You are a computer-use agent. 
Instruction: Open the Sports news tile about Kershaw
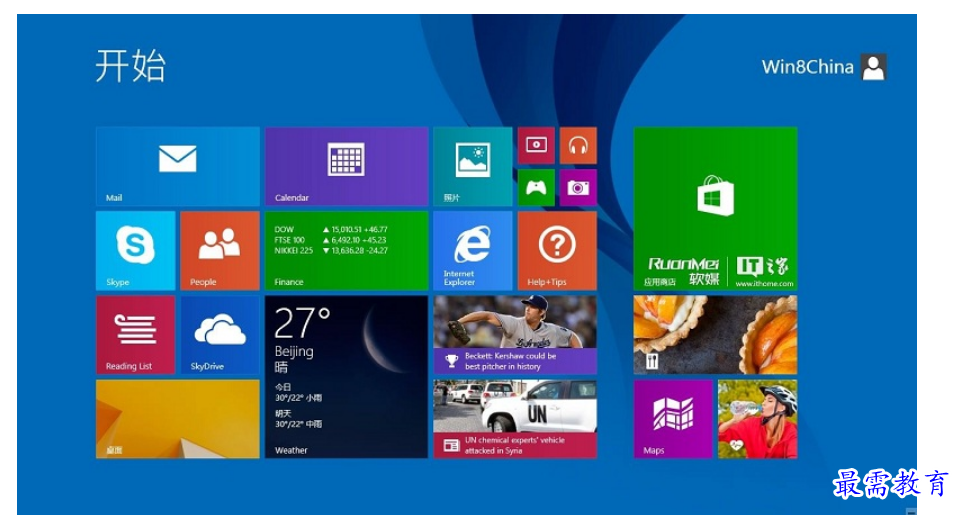tap(515, 334)
